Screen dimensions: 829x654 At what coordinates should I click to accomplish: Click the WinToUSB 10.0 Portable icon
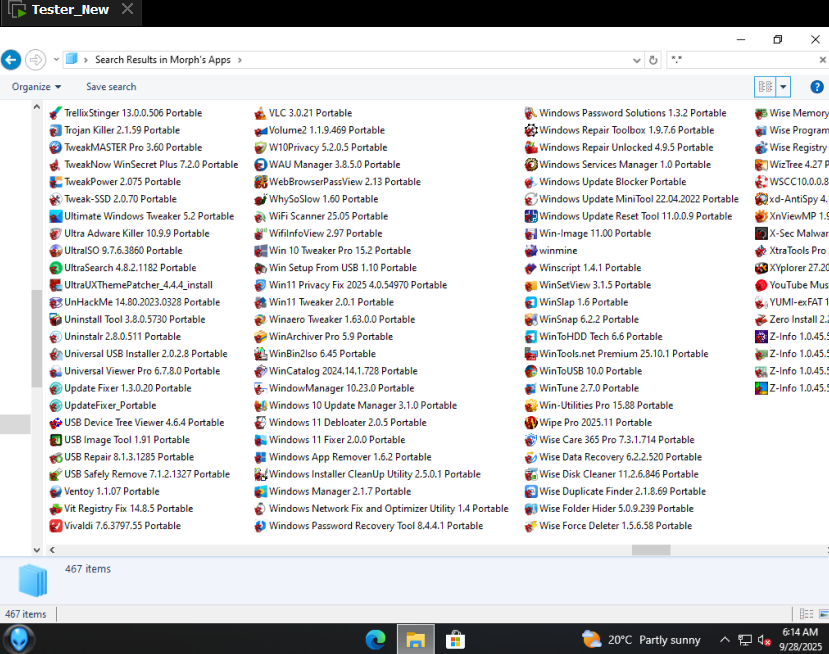click(530, 371)
